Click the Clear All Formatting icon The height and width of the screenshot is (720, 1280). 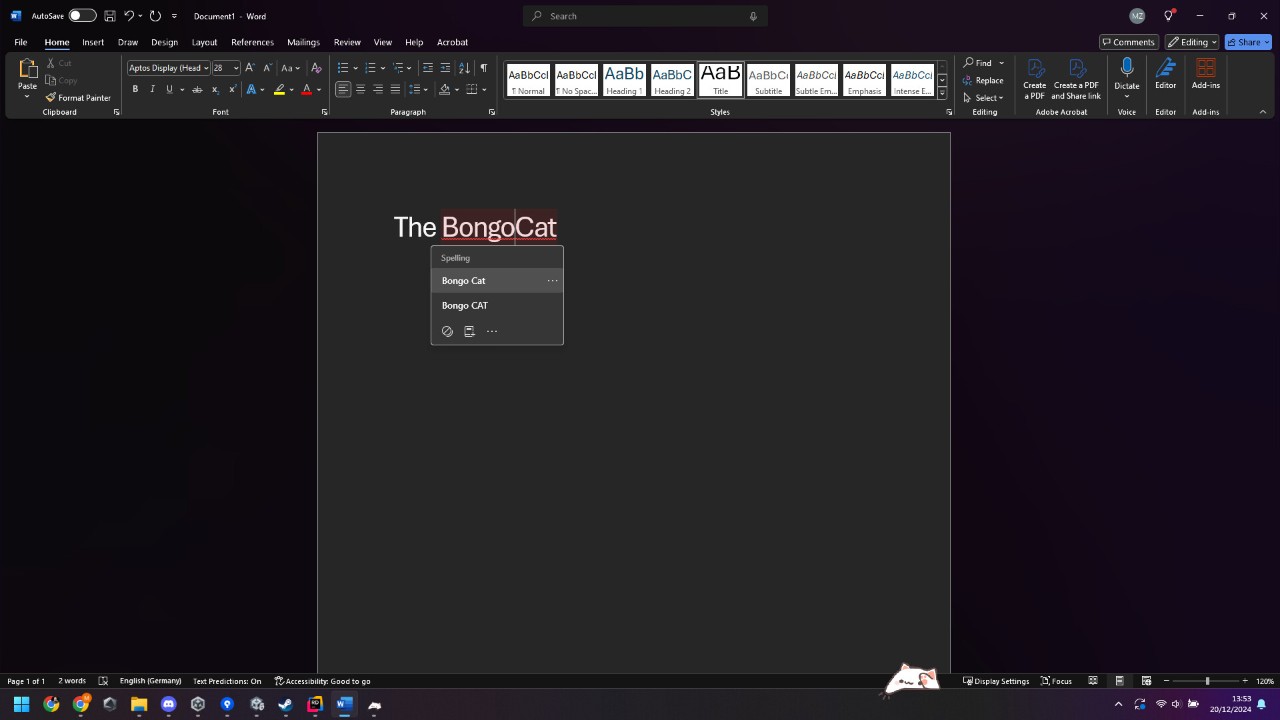[316, 68]
